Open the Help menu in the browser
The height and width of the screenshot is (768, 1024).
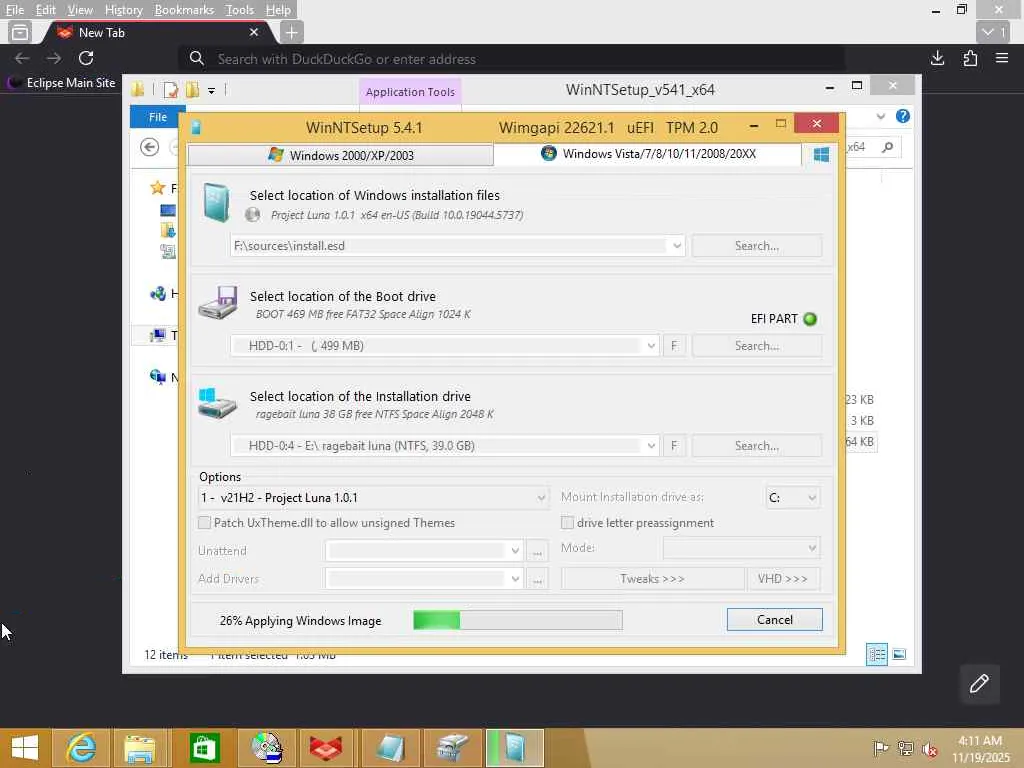point(278,10)
